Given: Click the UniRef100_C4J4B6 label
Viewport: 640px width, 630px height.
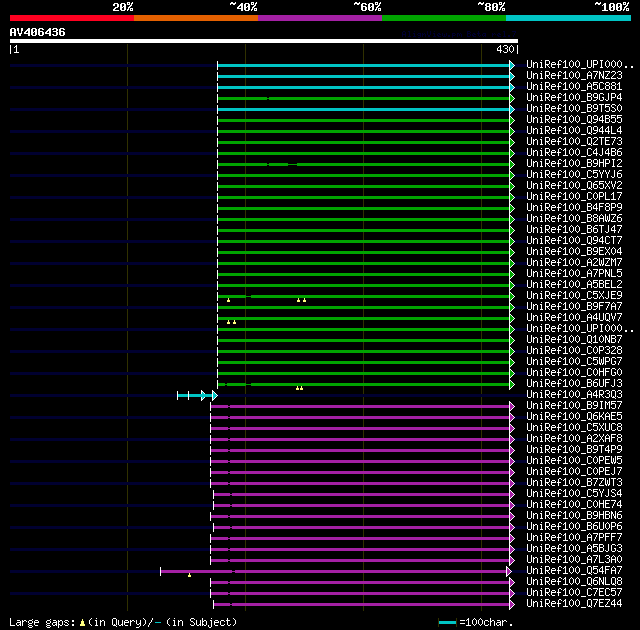Looking at the screenshot, I should coord(574,153).
